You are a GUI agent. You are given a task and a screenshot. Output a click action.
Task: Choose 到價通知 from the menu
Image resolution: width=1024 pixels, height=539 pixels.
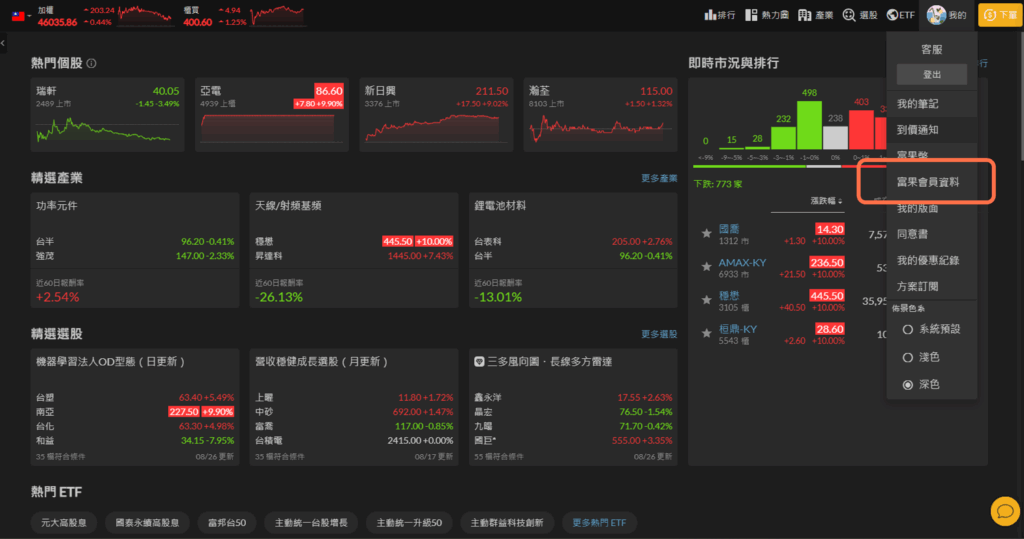click(917, 130)
